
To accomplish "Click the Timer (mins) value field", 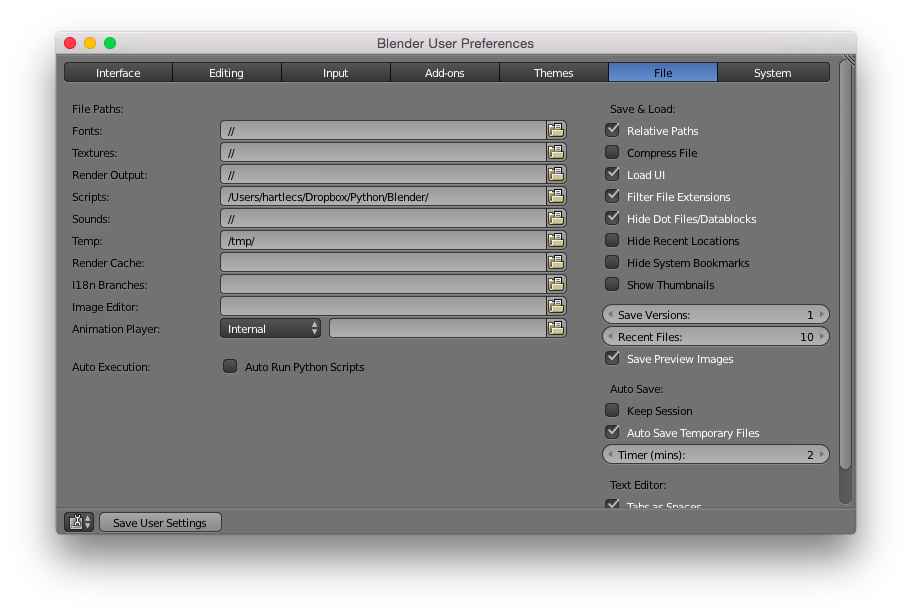I will (x=716, y=455).
